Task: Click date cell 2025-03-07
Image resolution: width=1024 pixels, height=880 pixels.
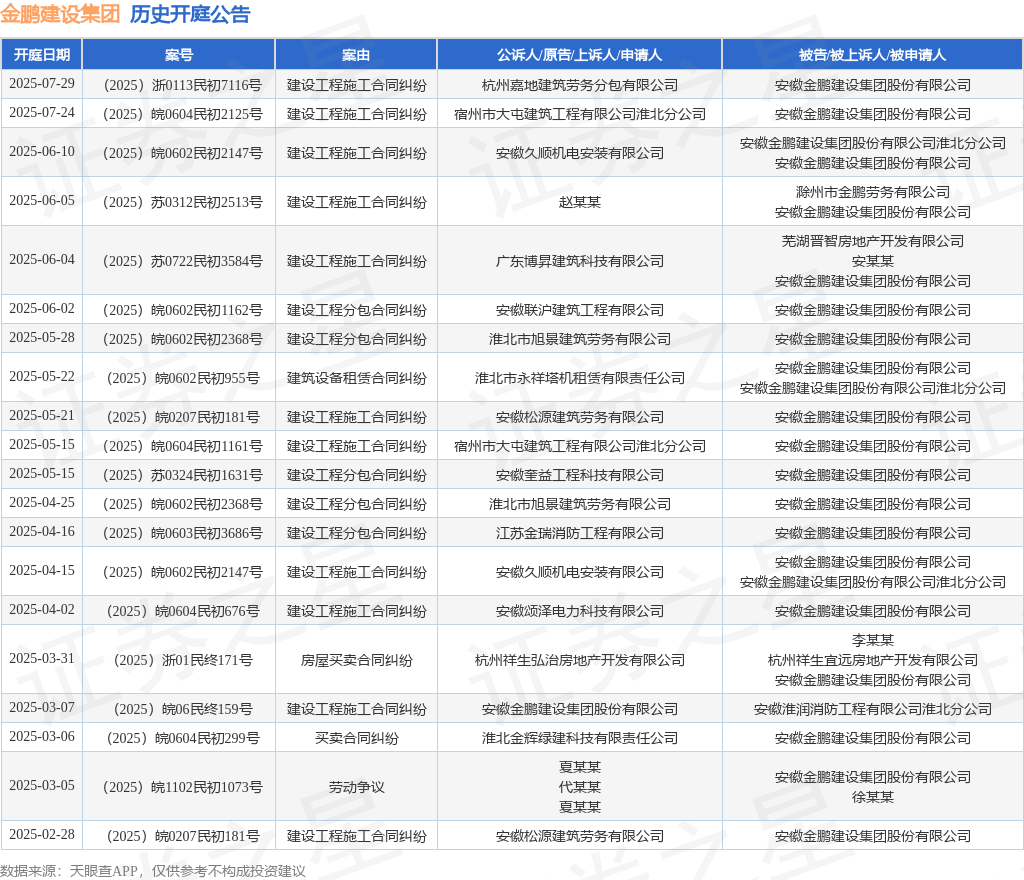Action: click(42, 708)
